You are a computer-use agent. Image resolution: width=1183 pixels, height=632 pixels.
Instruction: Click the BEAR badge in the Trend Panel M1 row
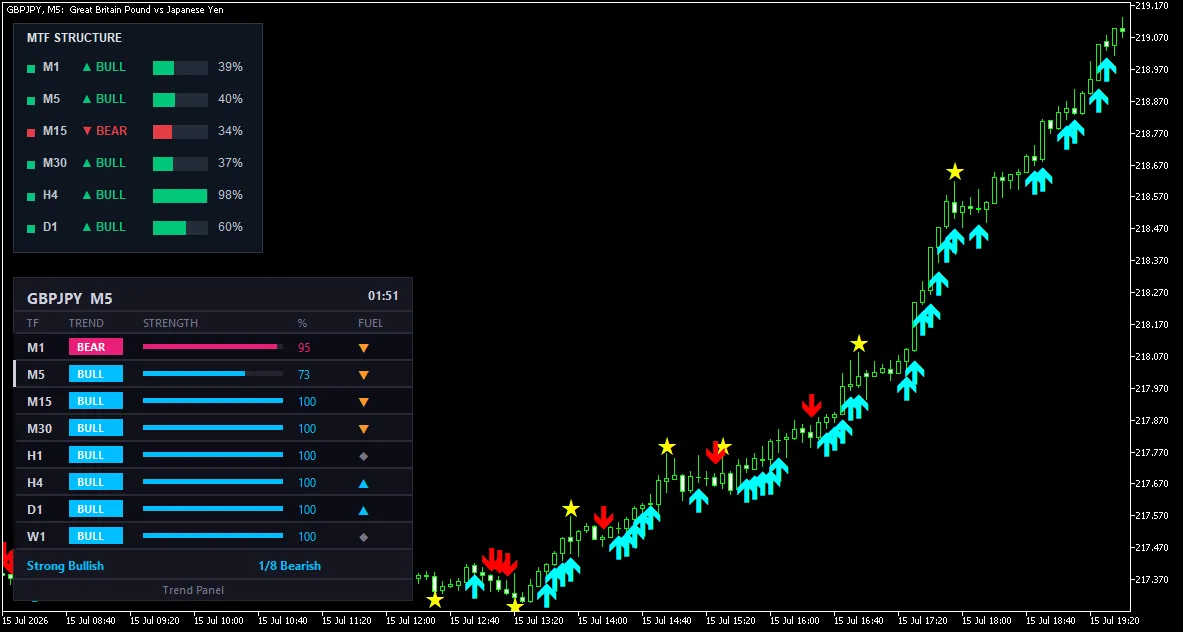96,347
